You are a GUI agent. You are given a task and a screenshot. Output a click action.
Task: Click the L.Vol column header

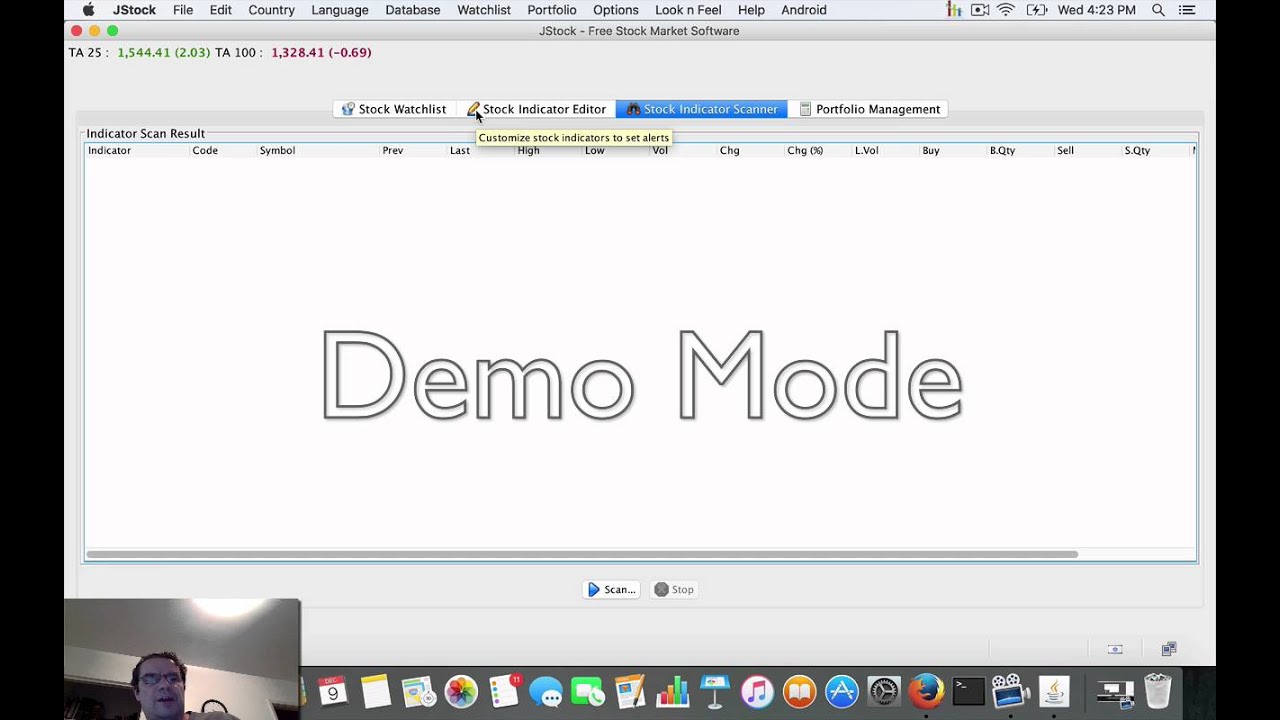885,150
